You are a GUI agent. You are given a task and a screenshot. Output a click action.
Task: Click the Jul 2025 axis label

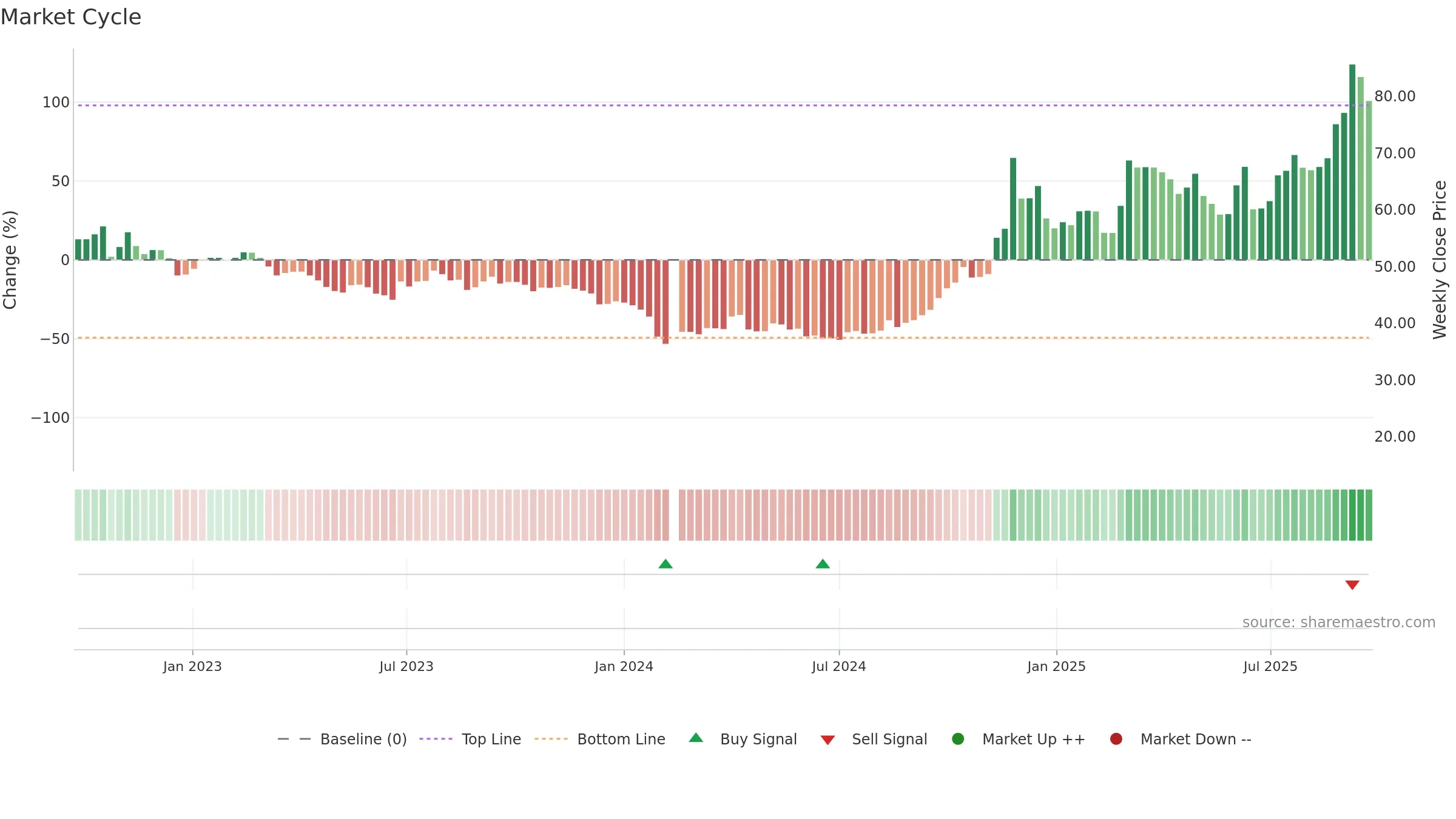point(1270,667)
